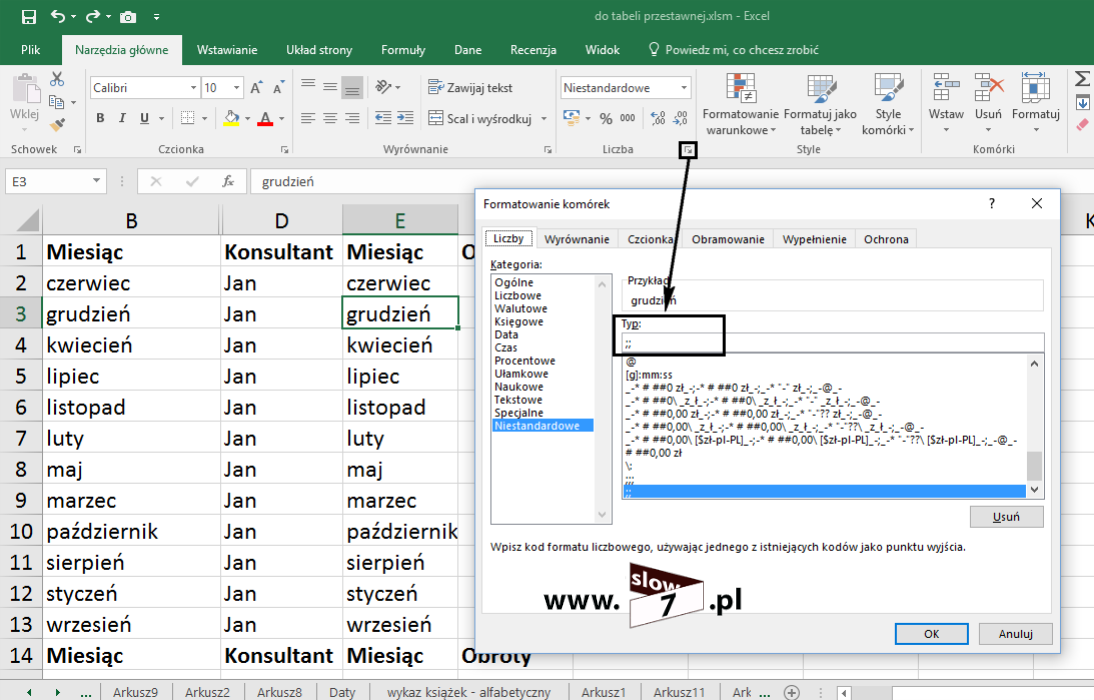Image resolution: width=1094 pixels, height=700 pixels.
Task: Decrease font size with the smaller A icon
Action: pos(278,88)
